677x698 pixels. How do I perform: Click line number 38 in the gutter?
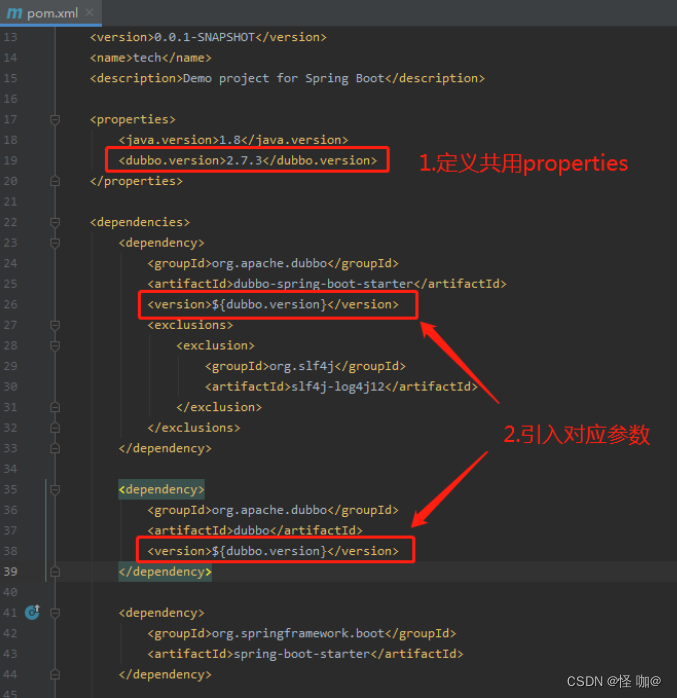[x=10, y=551]
